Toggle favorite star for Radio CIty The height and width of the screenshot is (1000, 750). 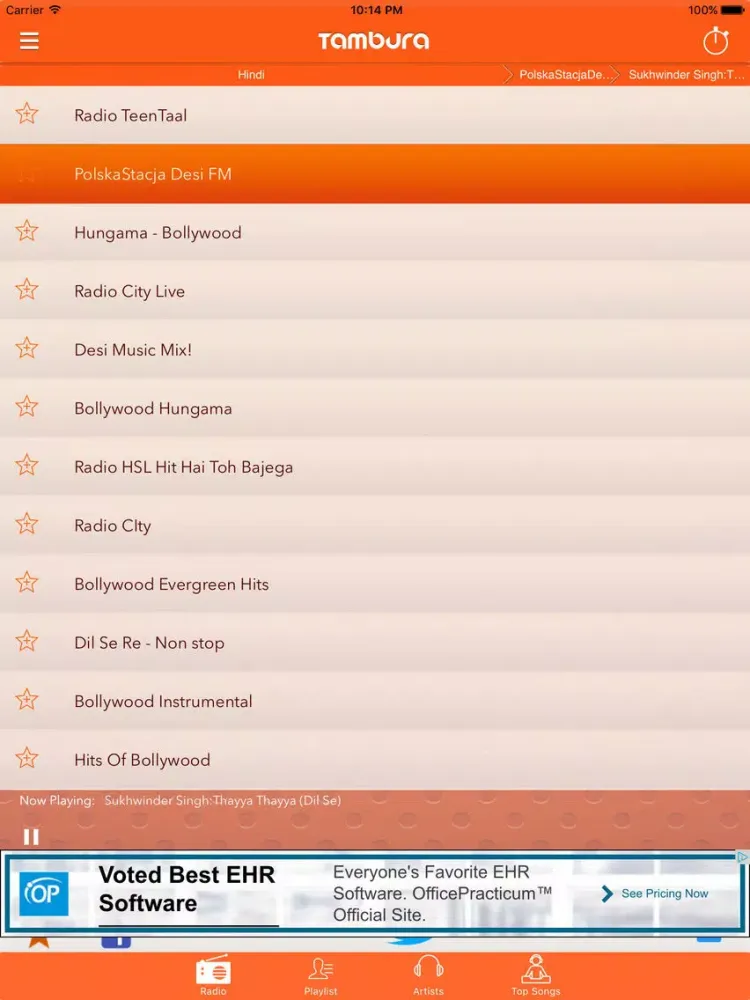[27, 525]
